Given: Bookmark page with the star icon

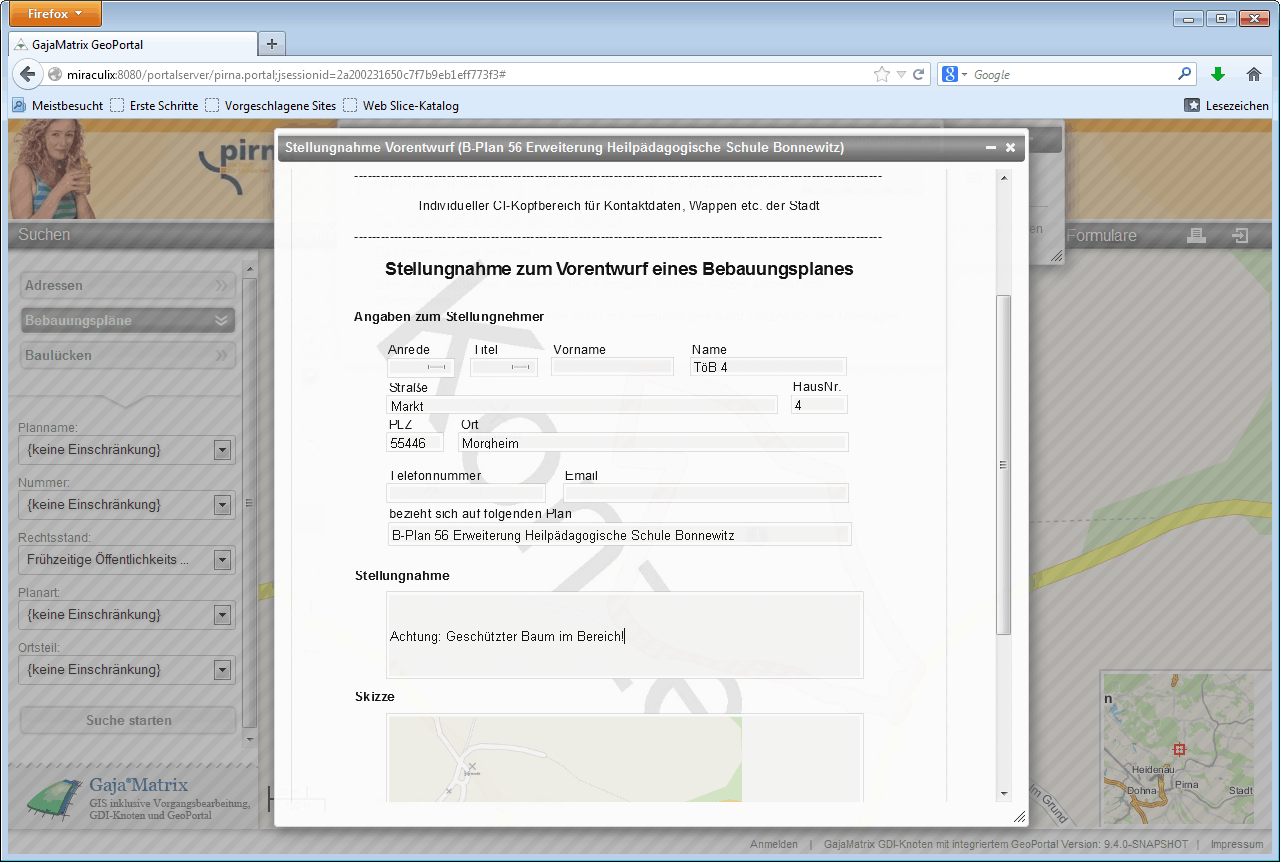Looking at the screenshot, I should click(881, 74).
